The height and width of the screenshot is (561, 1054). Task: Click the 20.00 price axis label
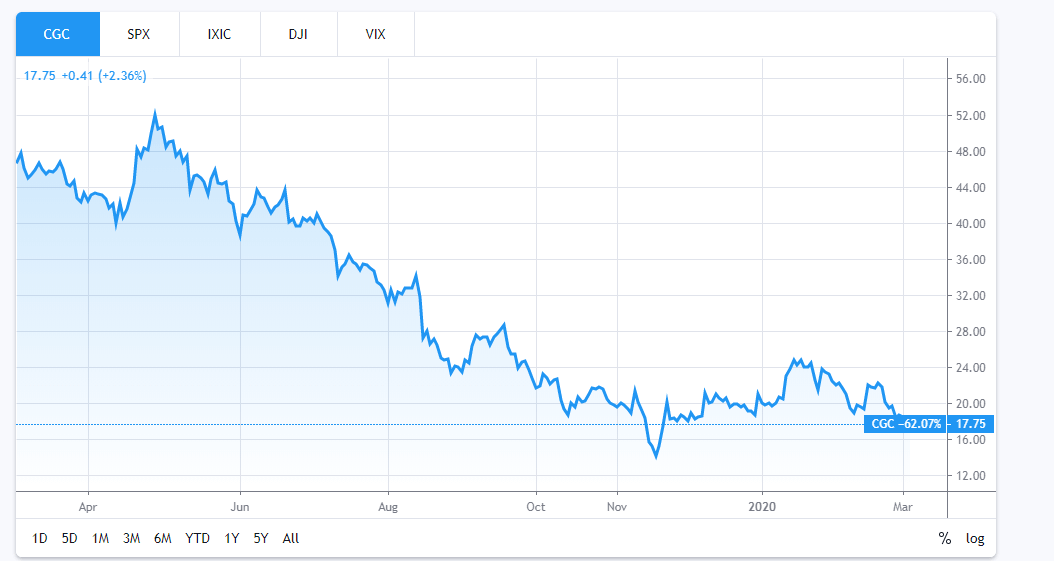pyautogui.click(x=971, y=404)
